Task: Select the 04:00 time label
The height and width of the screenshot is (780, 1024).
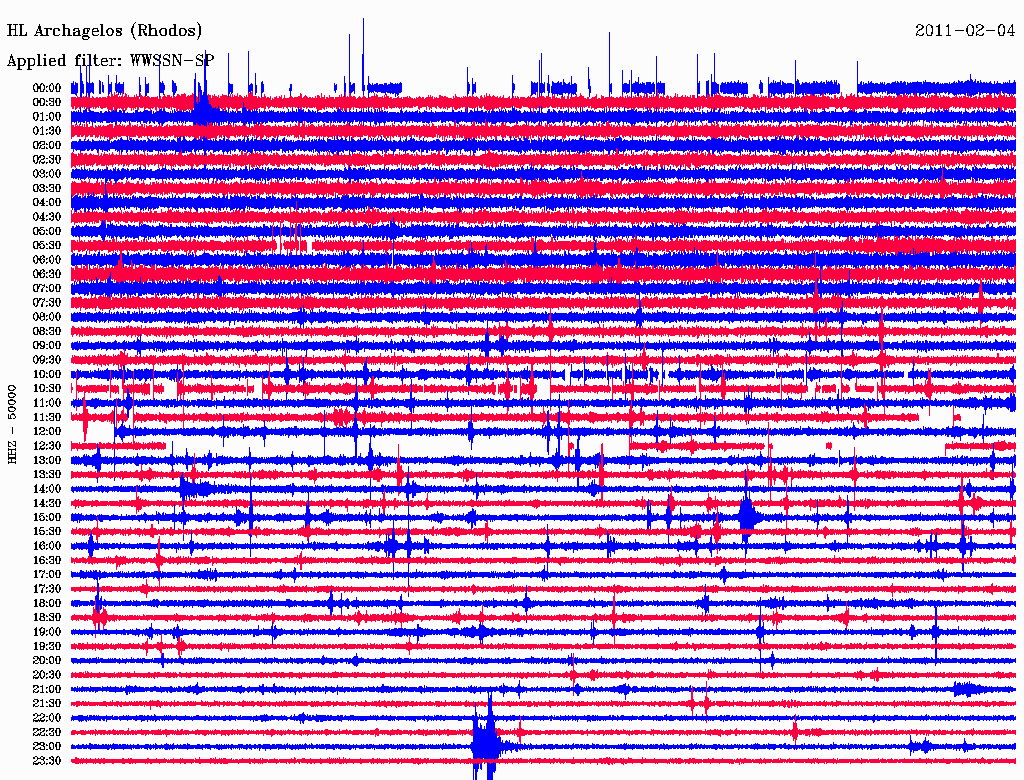Action: pyautogui.click(x=47, y=203)
